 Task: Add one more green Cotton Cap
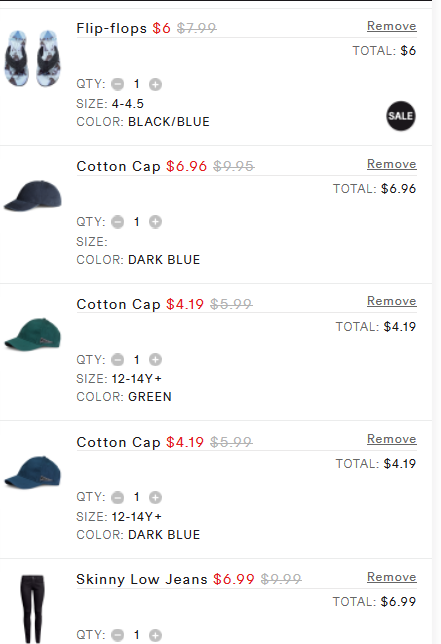coord(155,360)
